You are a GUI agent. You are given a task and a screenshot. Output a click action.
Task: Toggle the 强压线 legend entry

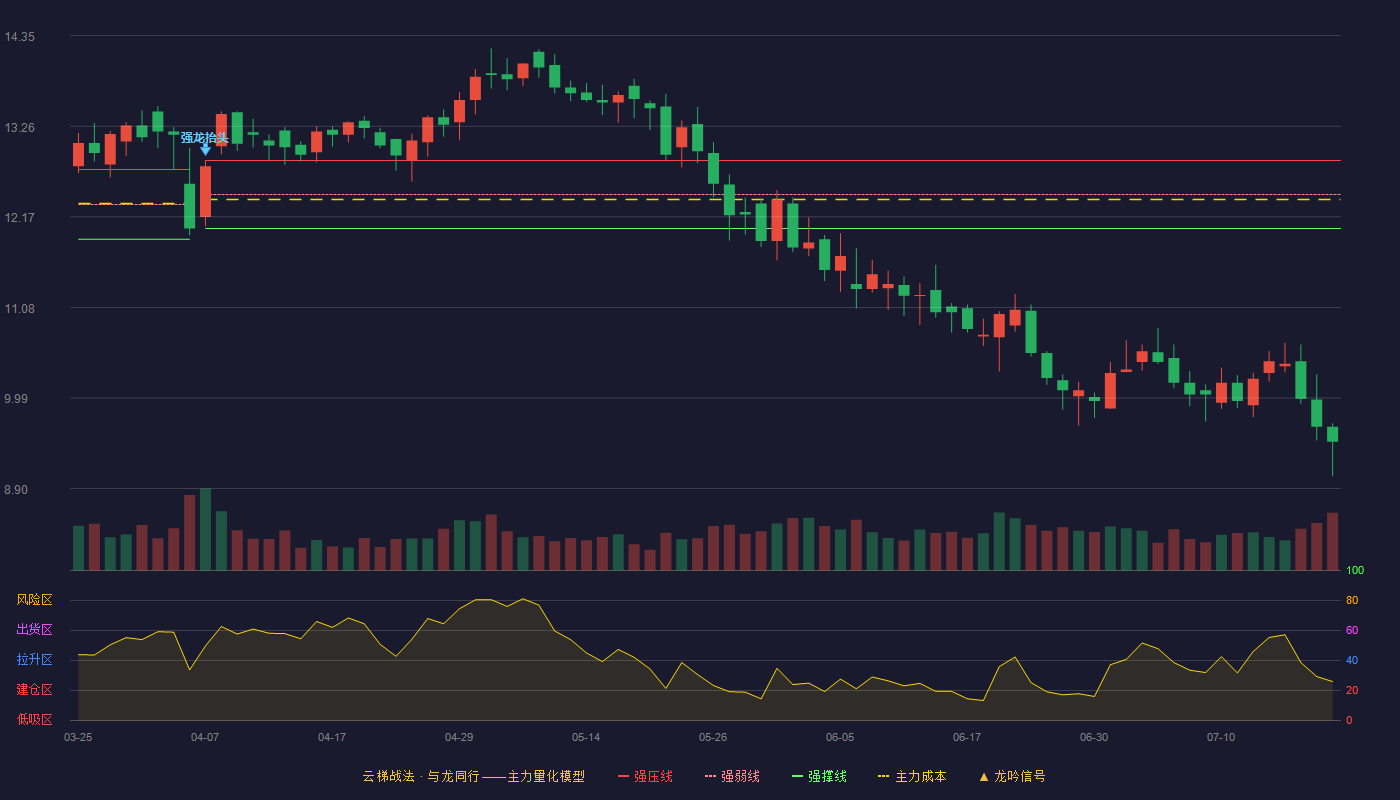645,776
